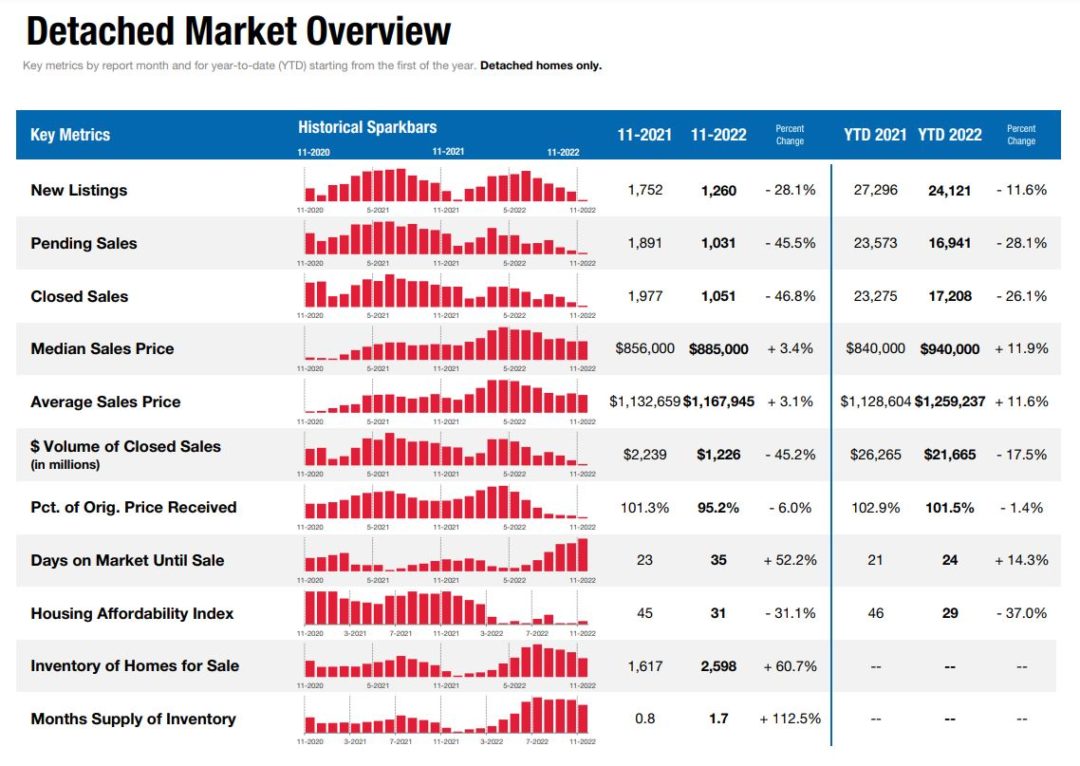Viewport: 1080px width, 766px height.
Task: Open the New Listings sparkbar chart
Action: 446,185
